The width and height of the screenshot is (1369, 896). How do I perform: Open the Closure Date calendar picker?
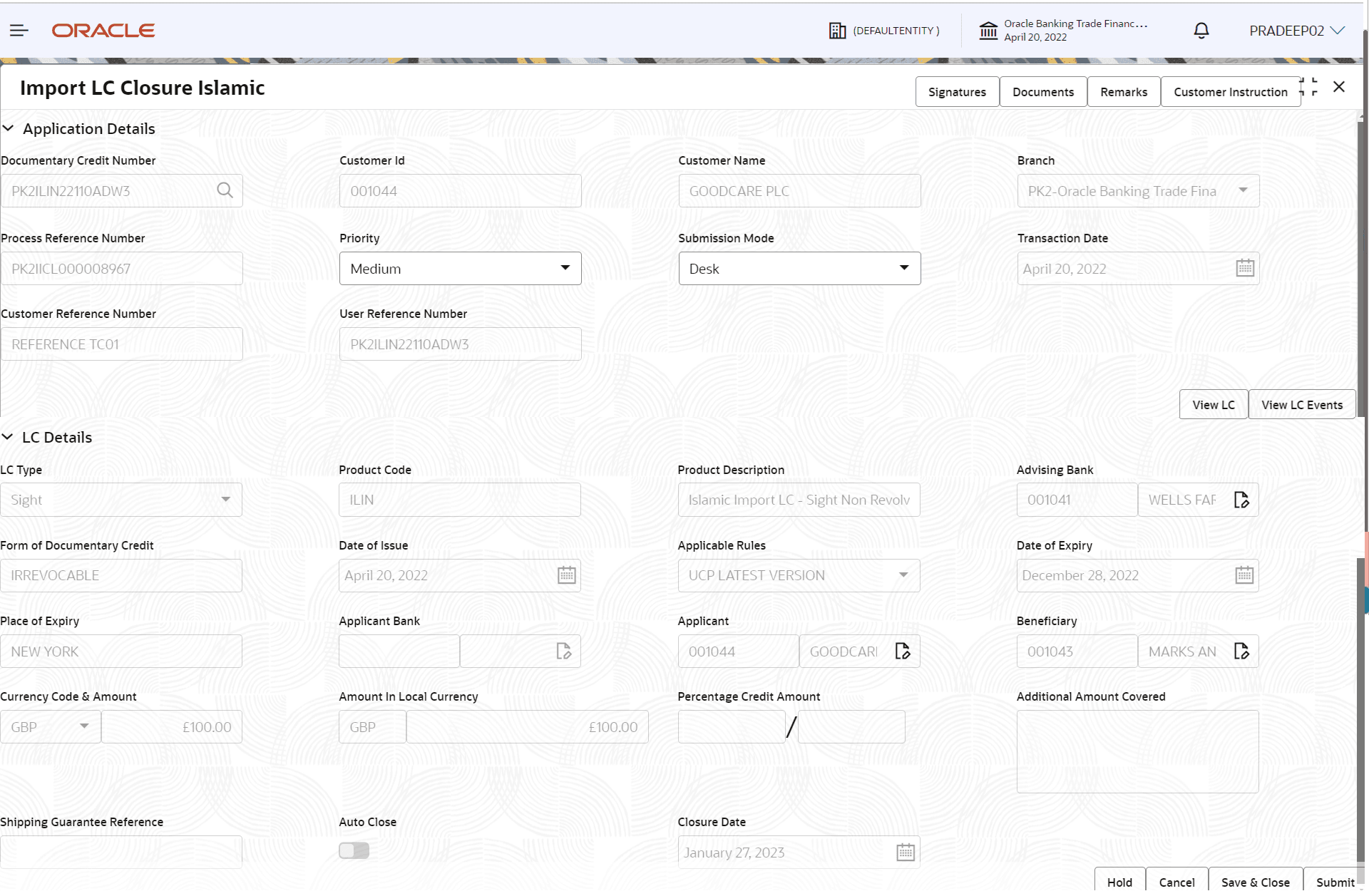point(905,851)
